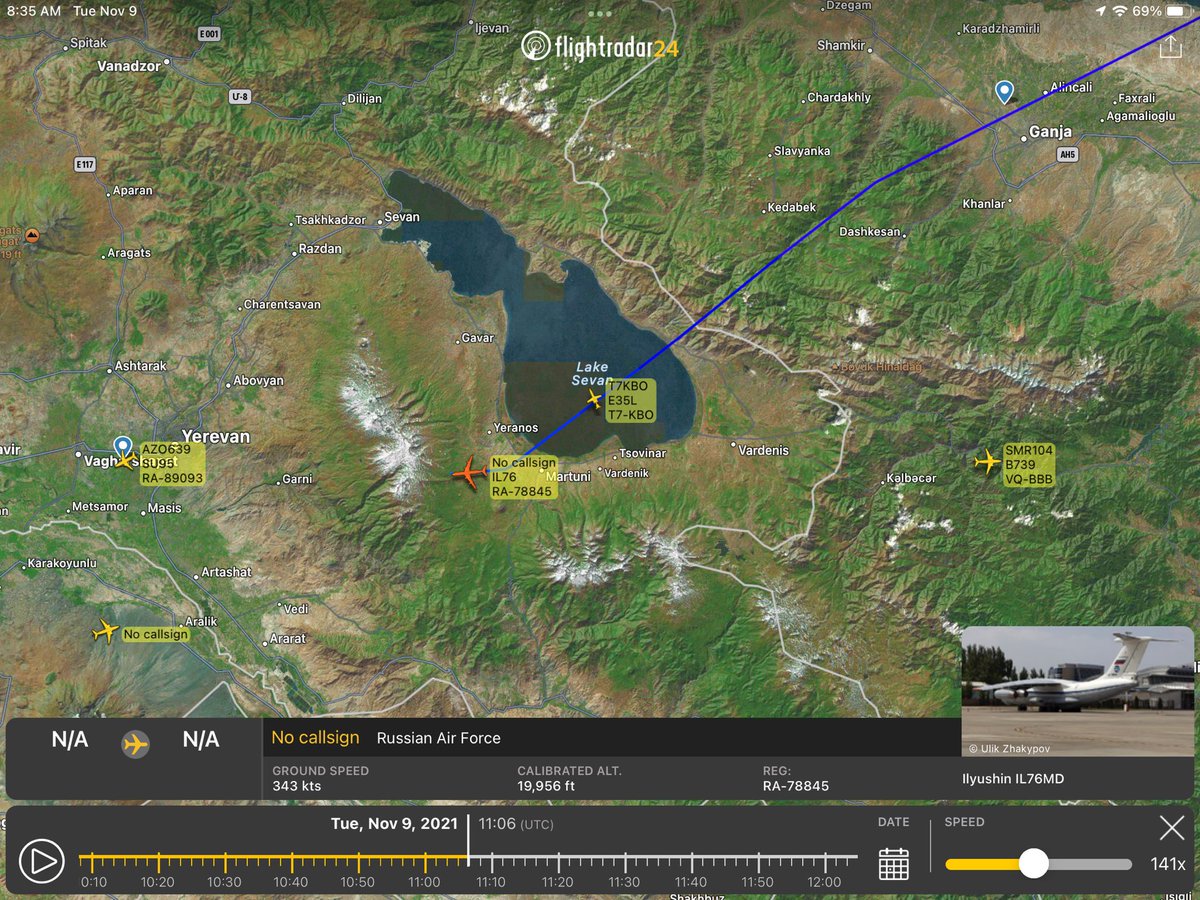The height and width of the screenshot is (900, 1200).
Task: Tap the Wi-Fi icon in status bar
Action: click(1119, 11)
